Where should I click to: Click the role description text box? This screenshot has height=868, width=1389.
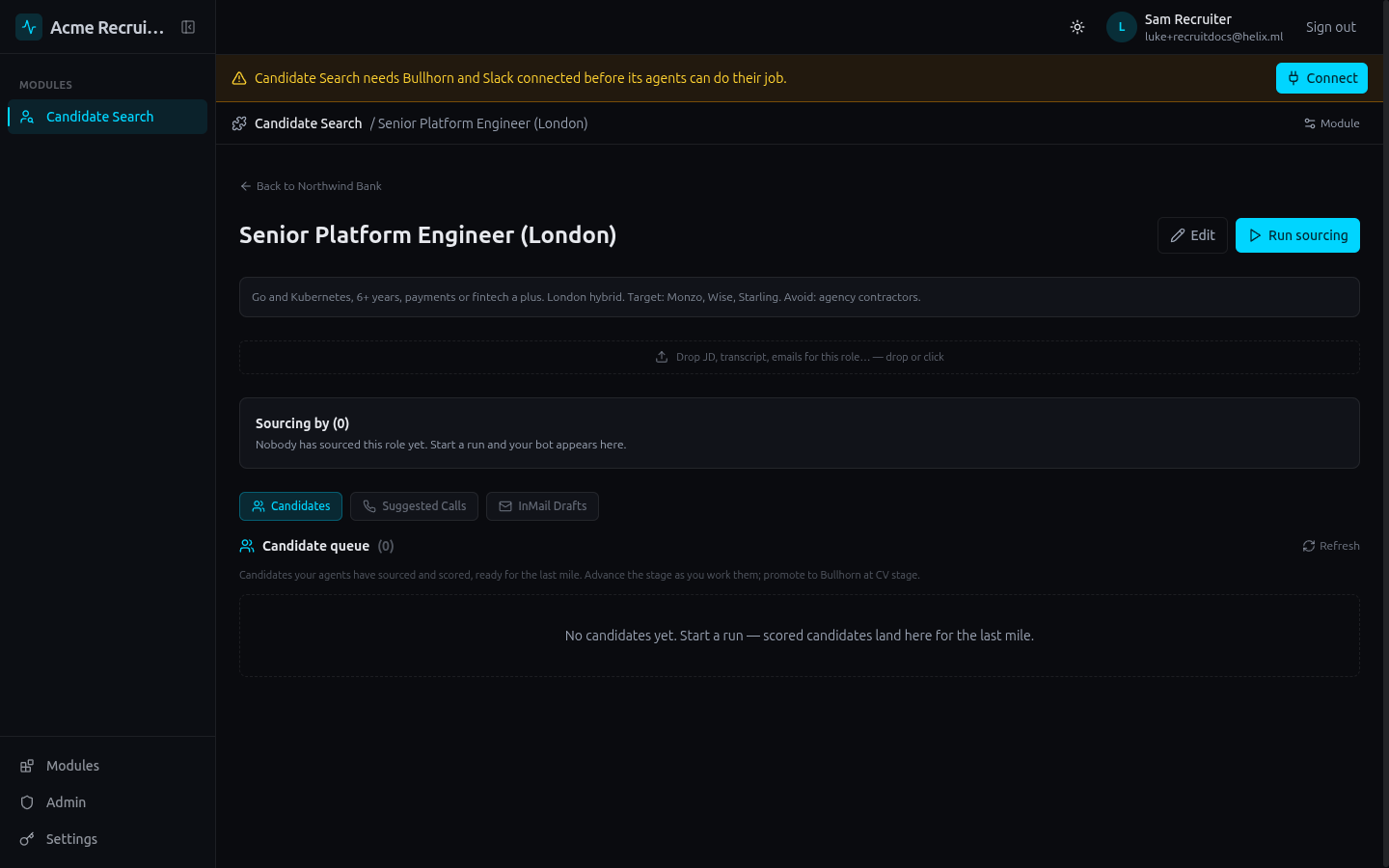[800, 297]
